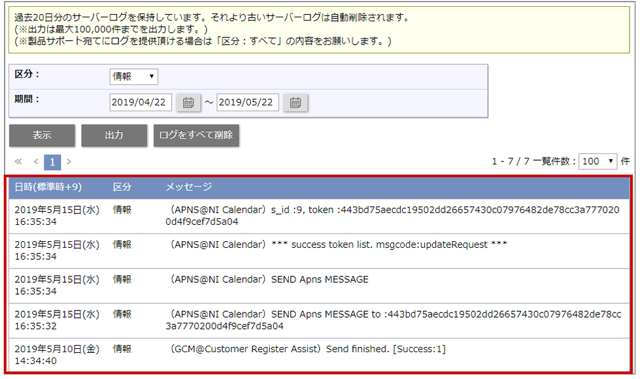Screen dimensions: 640x379
Task: Select page 1 in pagination
Action: click(52, 162)
